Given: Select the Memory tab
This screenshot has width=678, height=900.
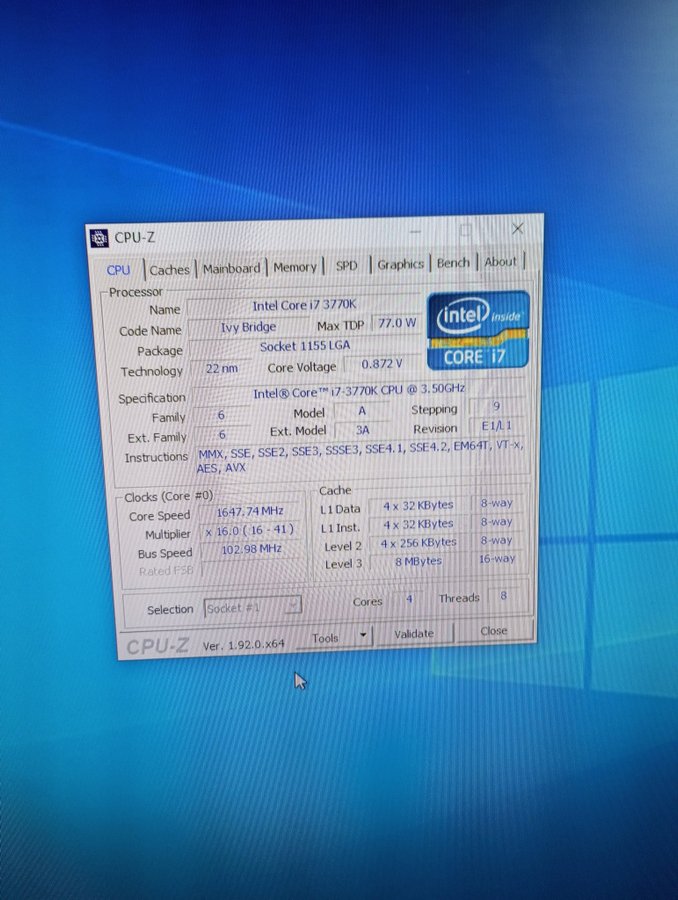Looking at the screenshot, I should (295, 267).
